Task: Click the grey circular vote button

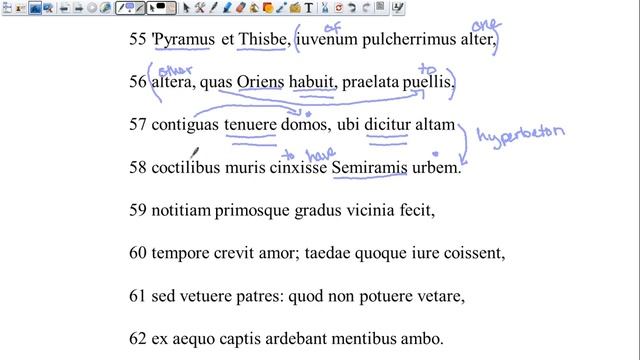Action: [x=92, y=8]
